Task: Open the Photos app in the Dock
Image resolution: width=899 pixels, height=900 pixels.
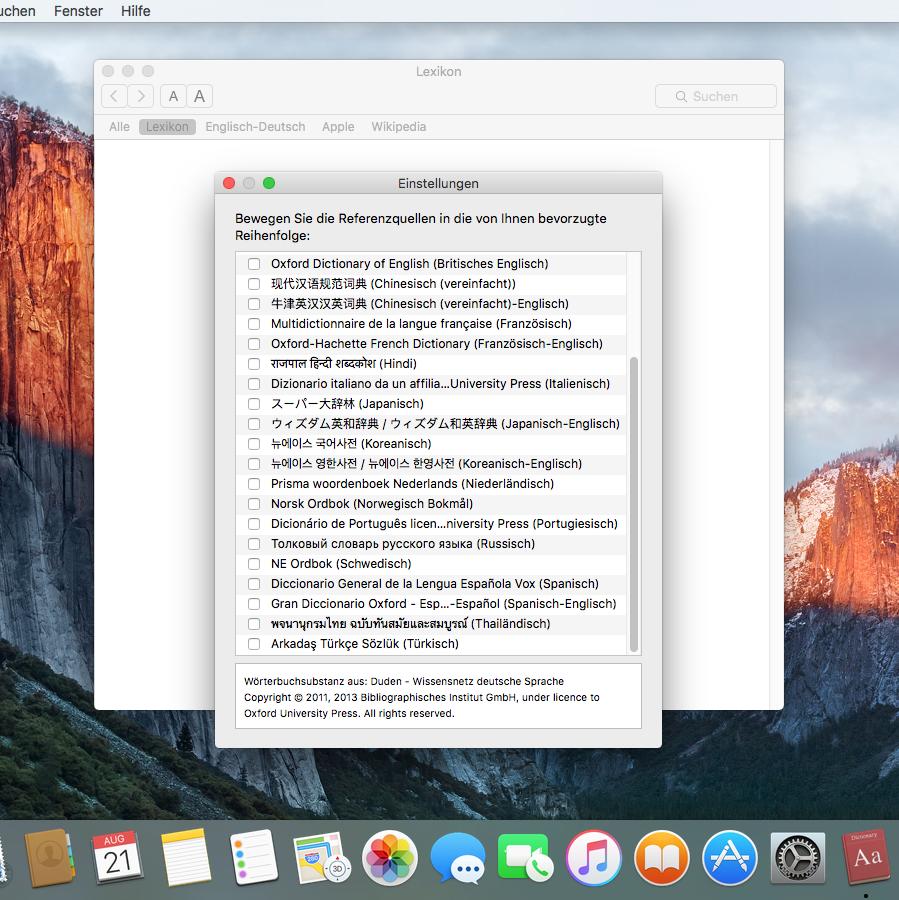Action: [x=390, y=858]
